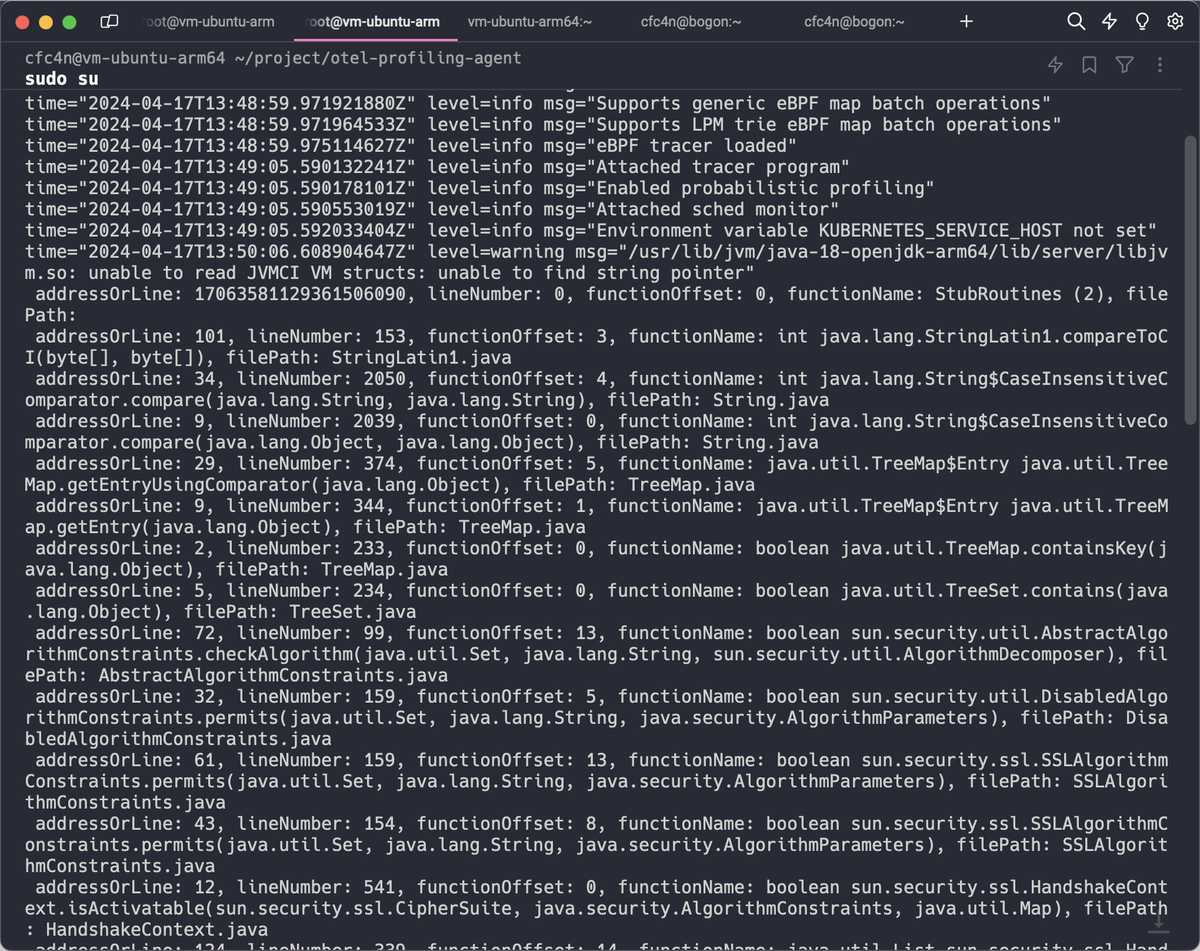Image resolution: width=1200 pixels, height=951 pixels.
Task: Filter the block output with funnel icon
Action: (x=1125, y=65)
